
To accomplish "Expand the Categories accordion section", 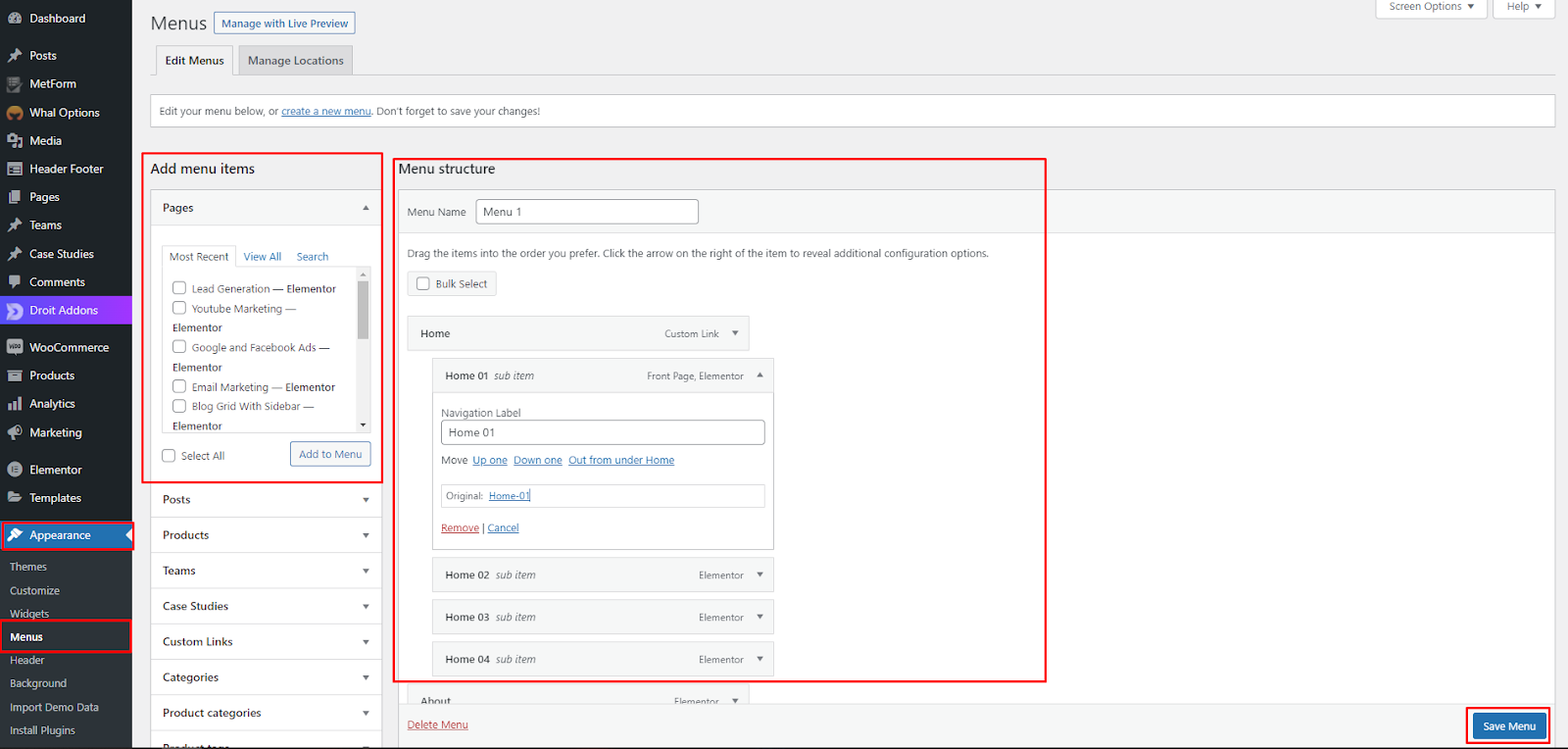I will pyautogui.click(x=366, y=677).
